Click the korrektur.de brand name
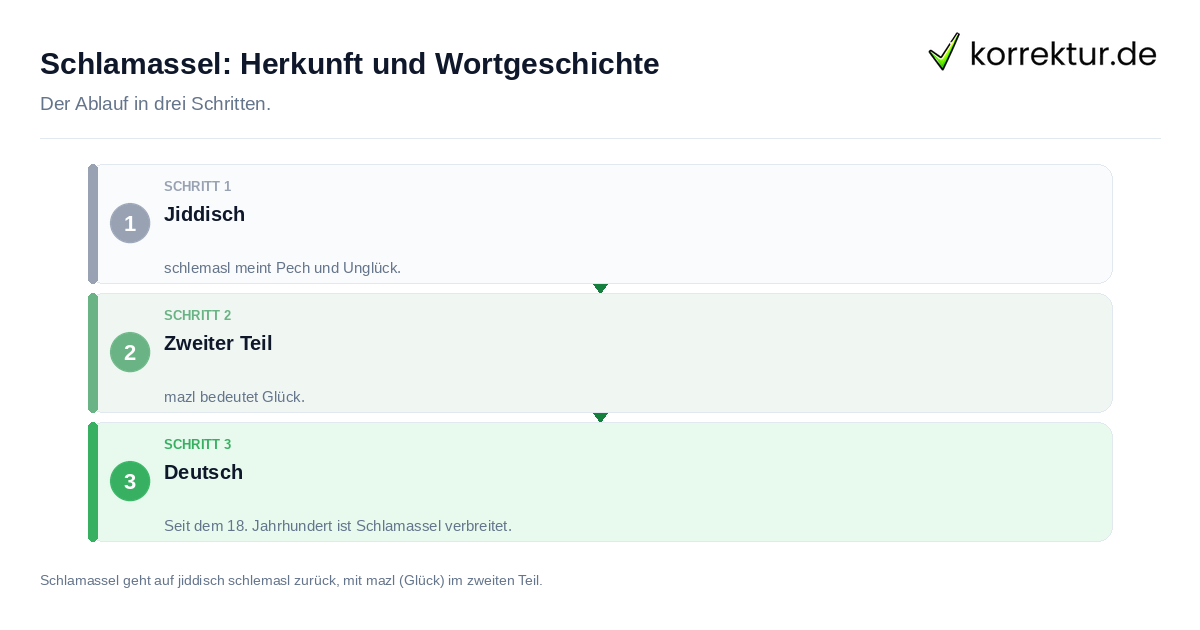Image resolution: width=1200 pixels, height=630 pixels. pyautogui.click(x=1063, y=53)
